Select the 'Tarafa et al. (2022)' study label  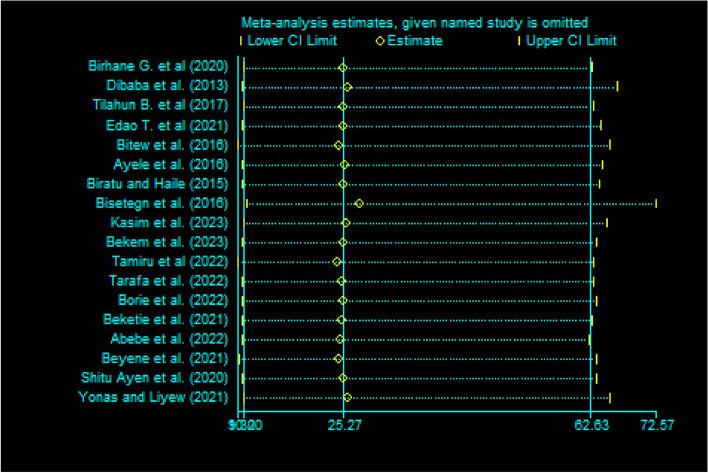coord(169,281)
